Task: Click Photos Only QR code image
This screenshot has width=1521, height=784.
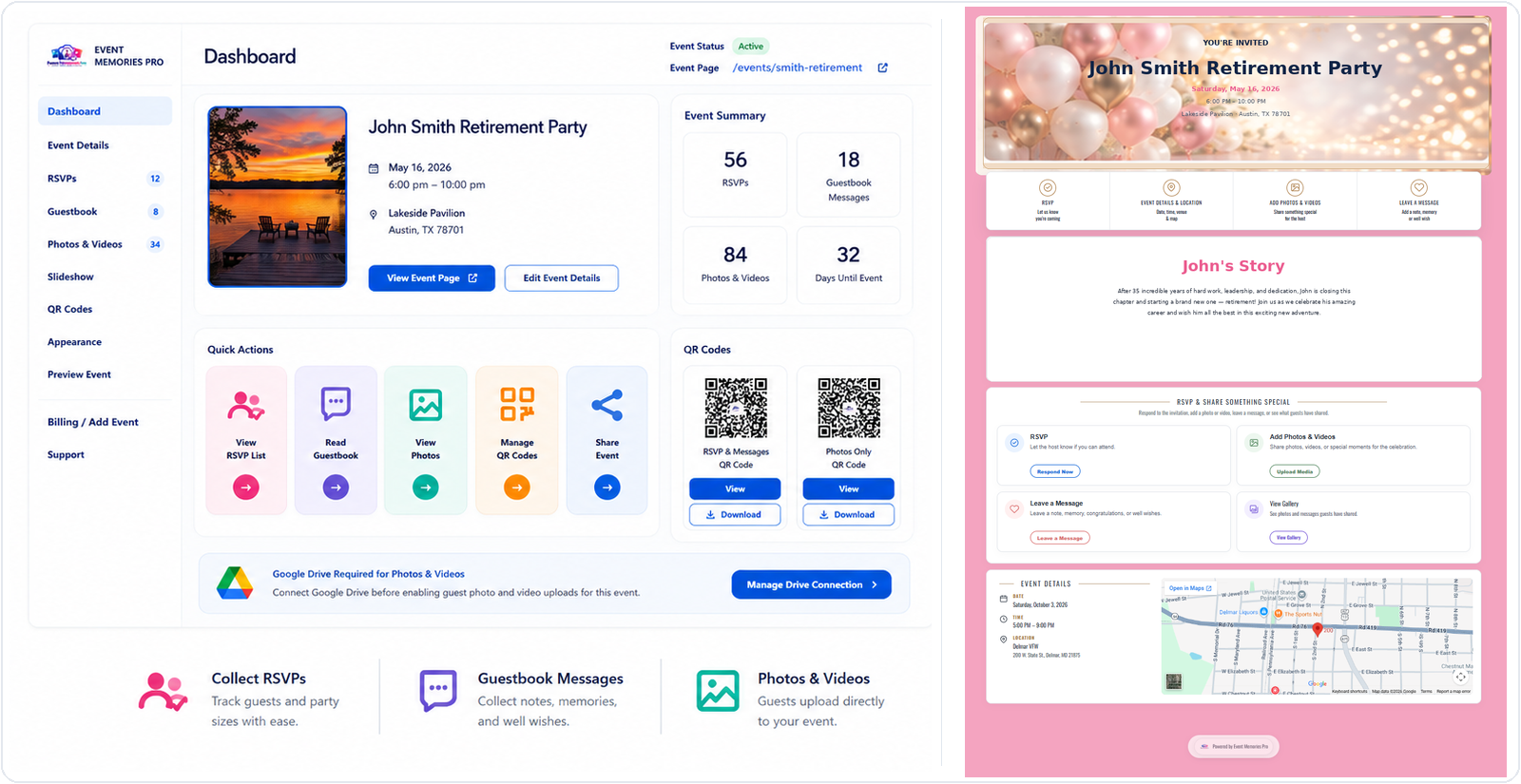Action: point(849,409)
